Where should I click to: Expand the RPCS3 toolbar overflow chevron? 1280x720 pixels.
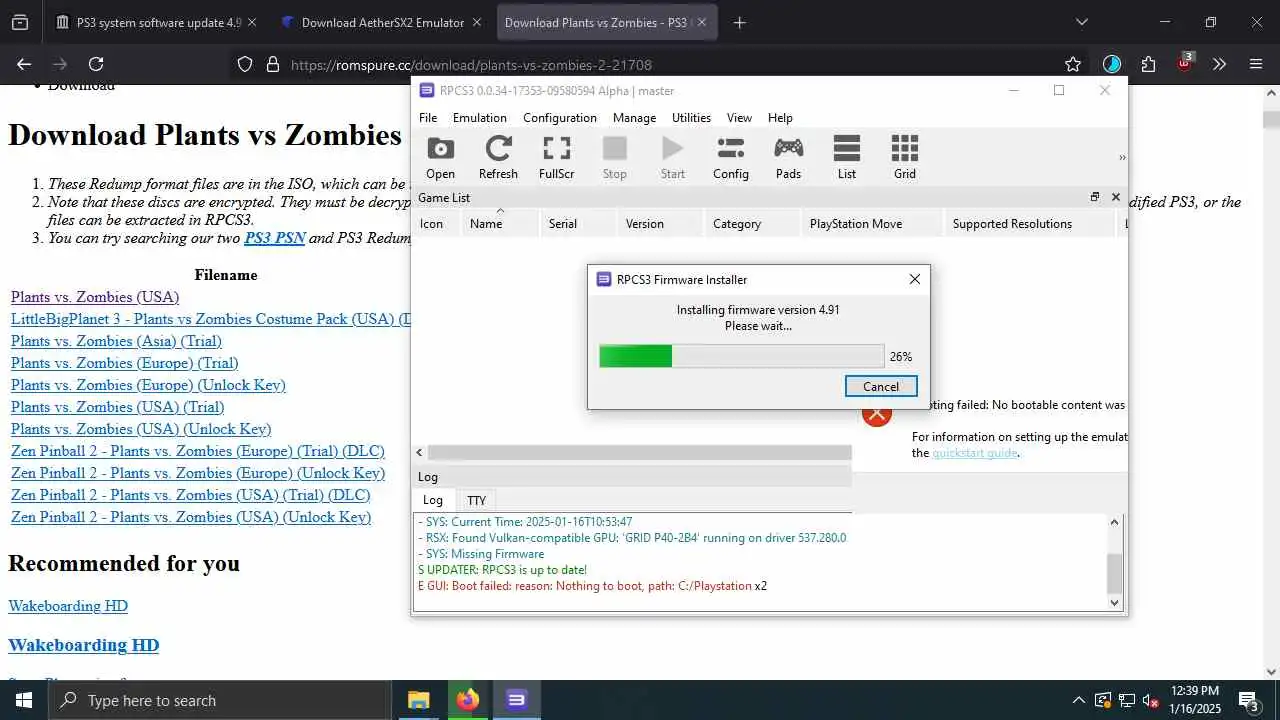(1121, 158)
